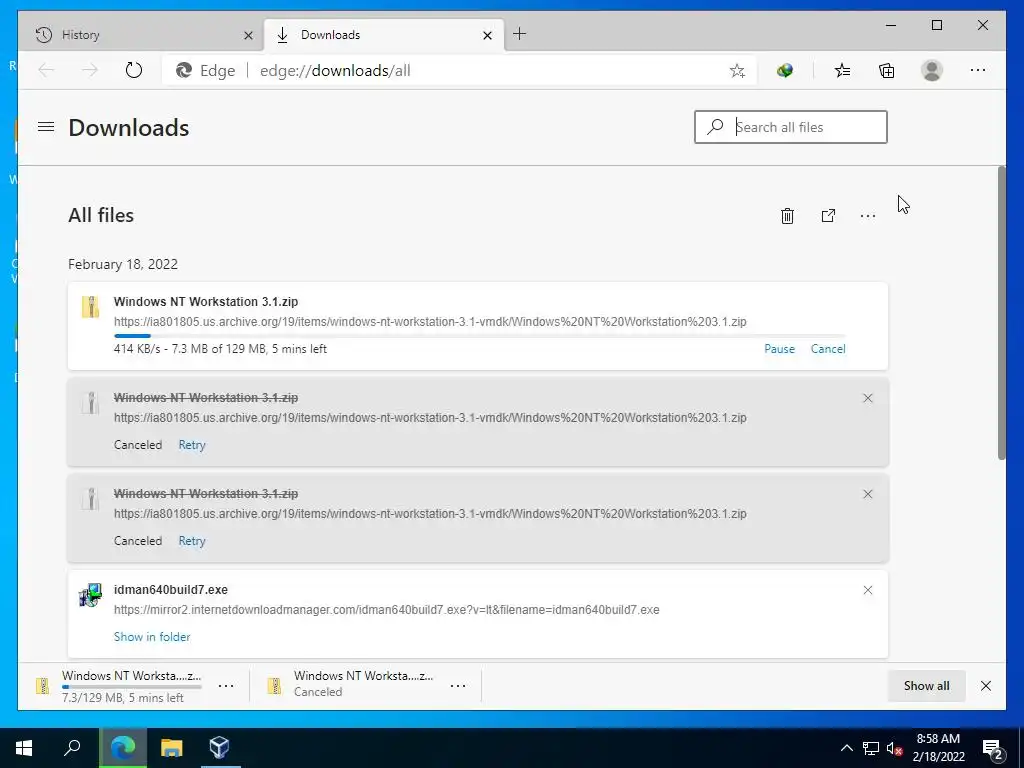Click the active Windows NT Workstation 3.1.zip filename

pos(206,302)
